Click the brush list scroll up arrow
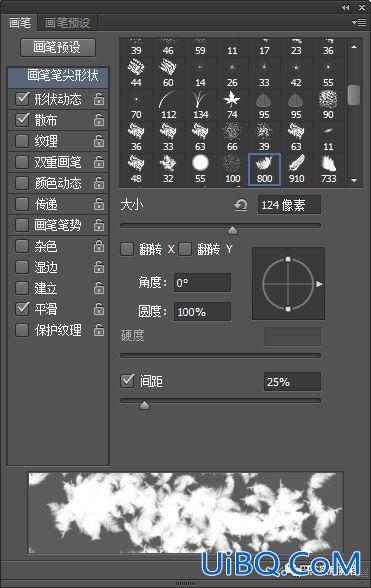This screenshot has height=588, width=371. (x=354, y=47)
